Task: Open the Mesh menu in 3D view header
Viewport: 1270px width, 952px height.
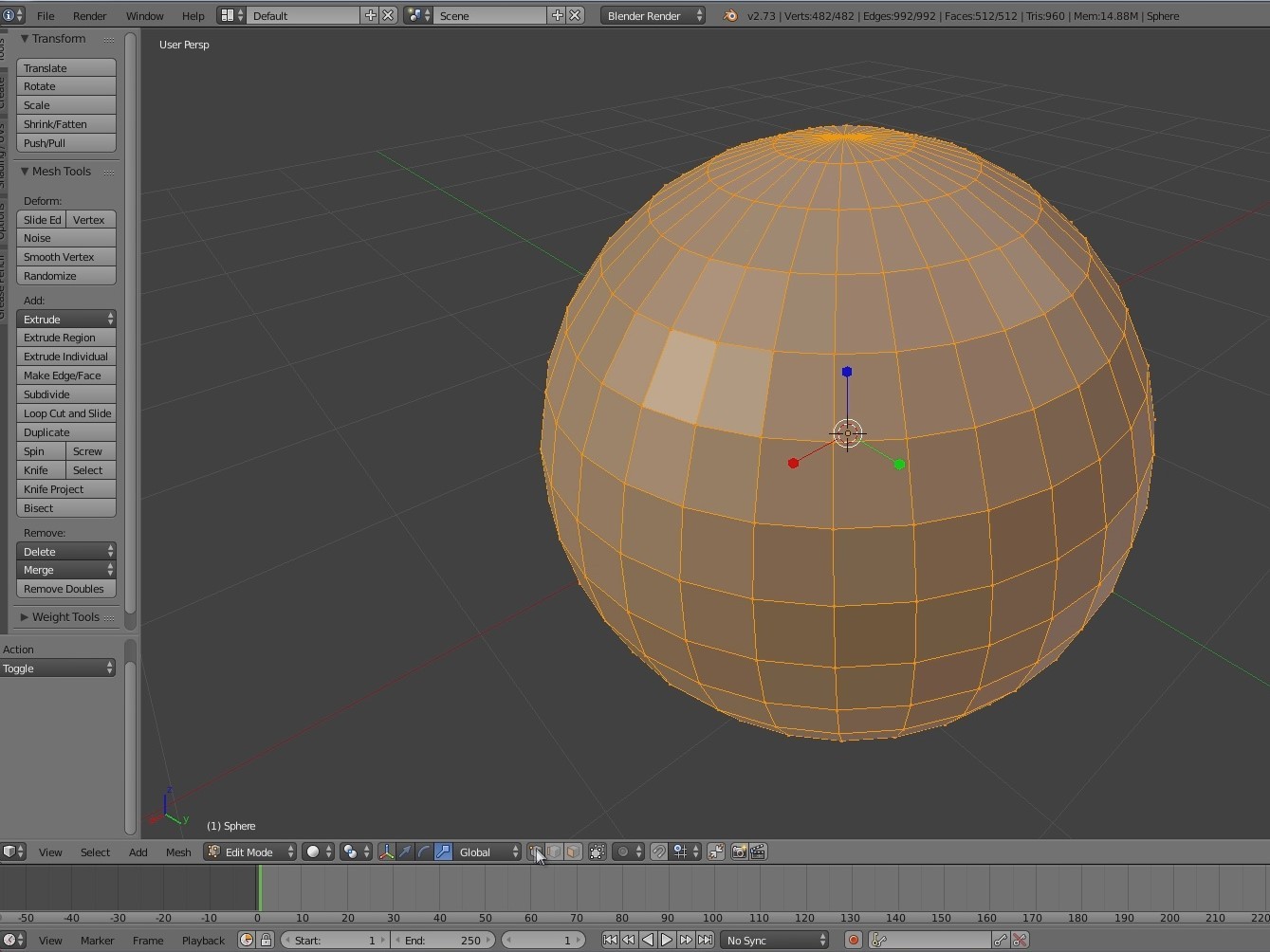Action: [178, 851]
